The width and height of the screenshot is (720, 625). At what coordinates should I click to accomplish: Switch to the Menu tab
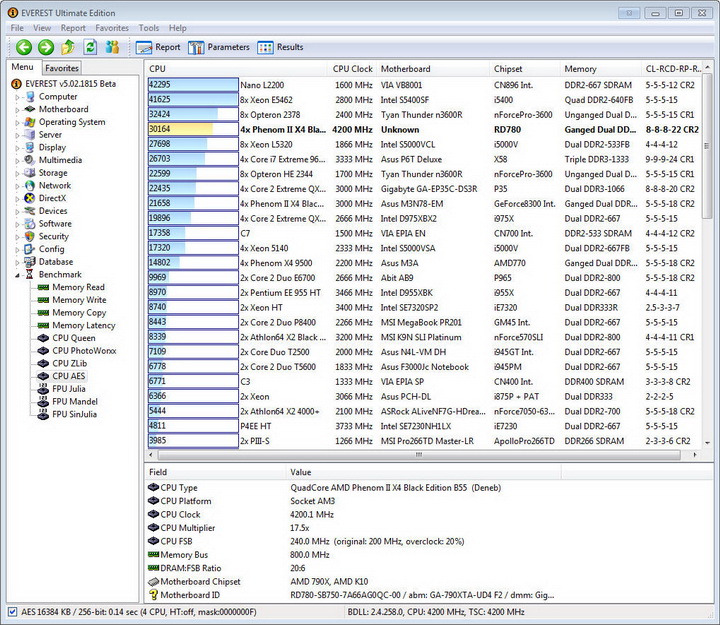[23, 67]
